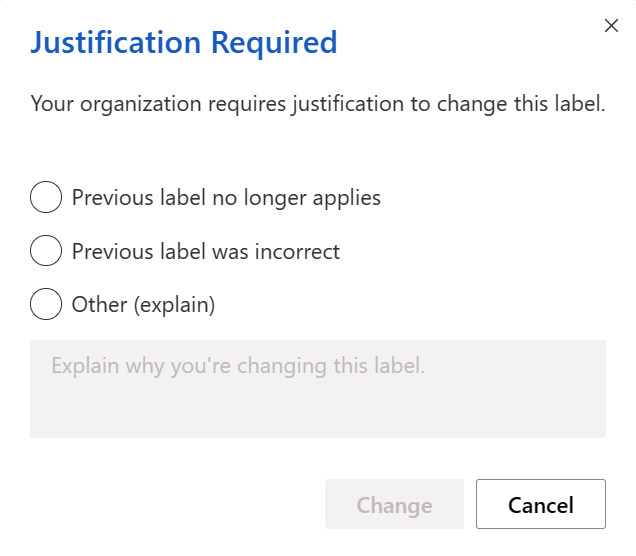This screenshot has width=636, height=556.
Task: Click the 'Previous label no longer applies' text
Action: 226,197
